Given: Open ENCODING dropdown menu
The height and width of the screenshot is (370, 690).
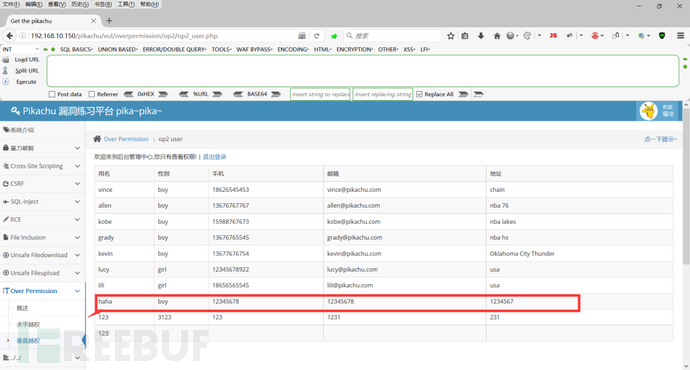Looking at the screenshot, I should point(293,49).
